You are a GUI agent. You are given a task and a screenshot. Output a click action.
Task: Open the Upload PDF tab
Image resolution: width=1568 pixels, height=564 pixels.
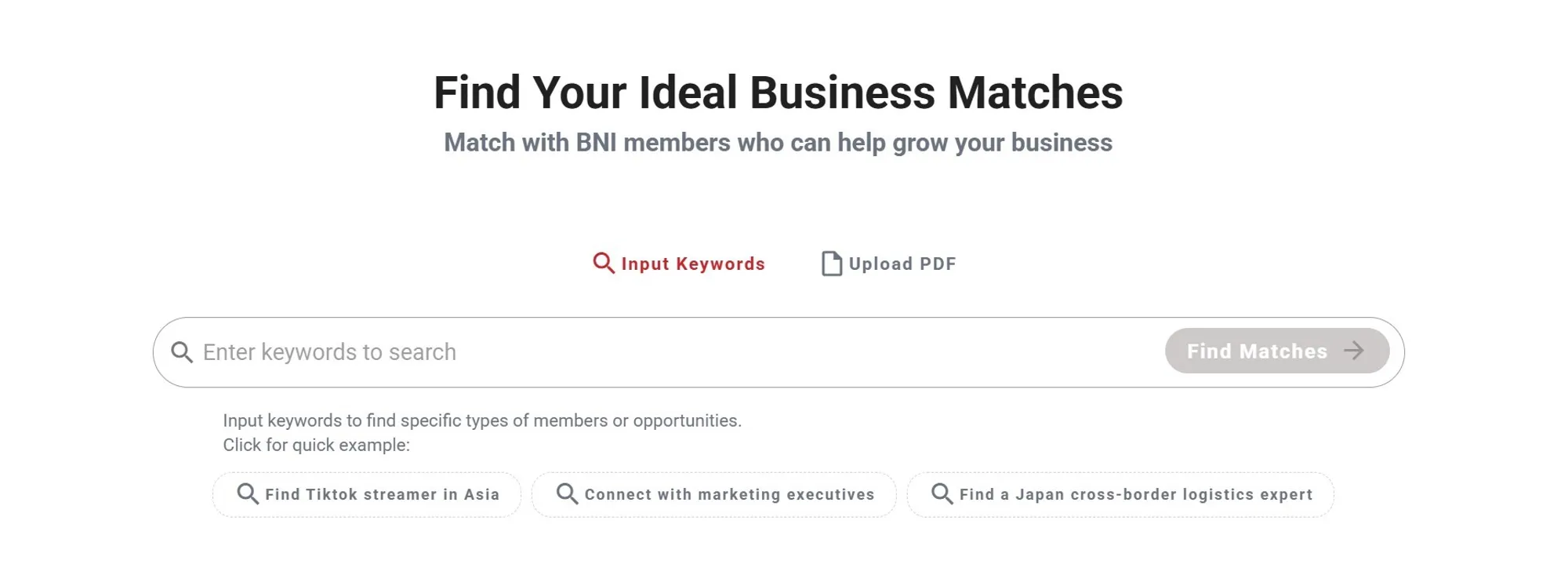(902, 264)
